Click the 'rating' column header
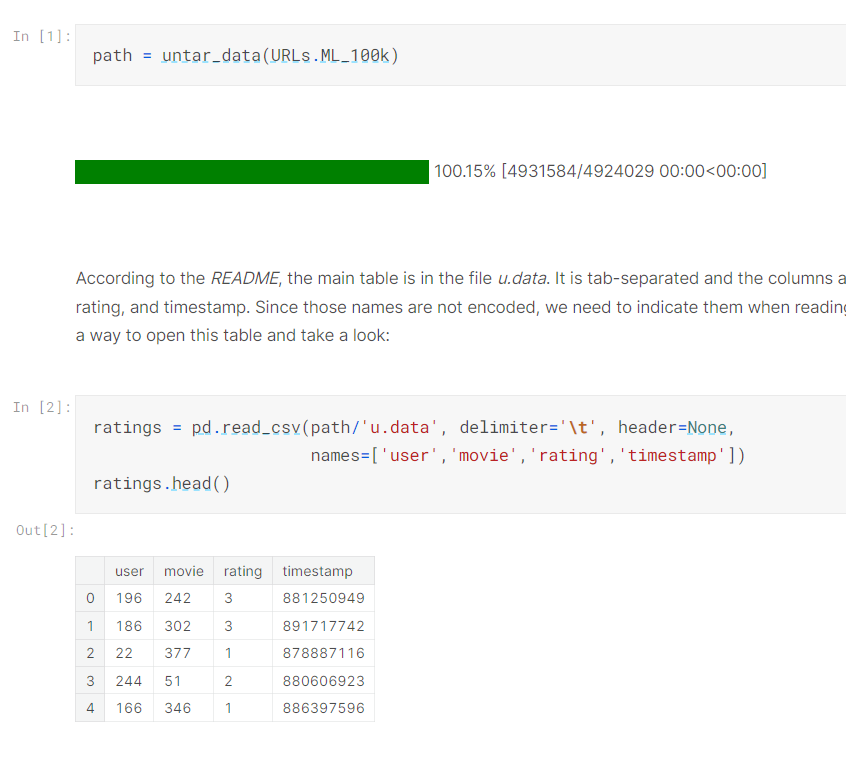This screenshot has width=846, height=775. (243, 571)
